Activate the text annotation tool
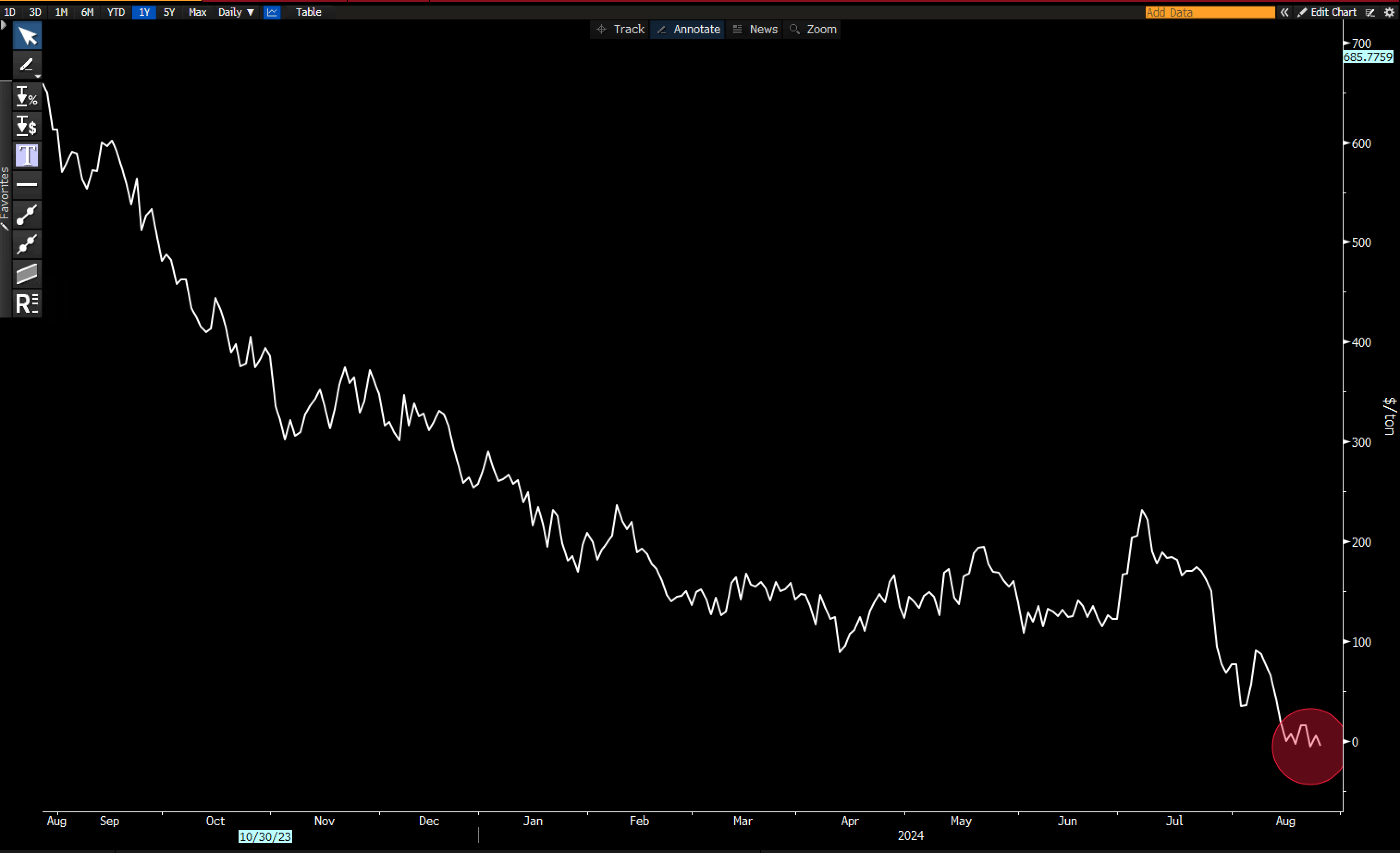The height and width of the screenshot is (853, 1400). [x=27, y=155]
